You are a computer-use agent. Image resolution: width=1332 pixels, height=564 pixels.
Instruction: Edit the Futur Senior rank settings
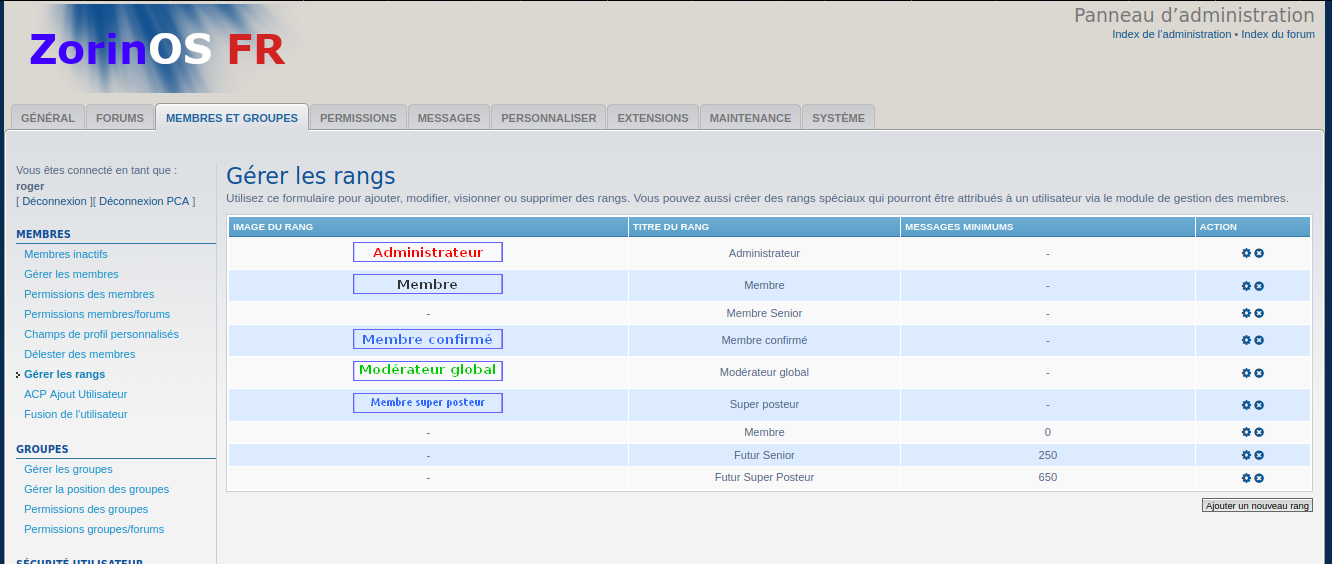point(1246,456)
